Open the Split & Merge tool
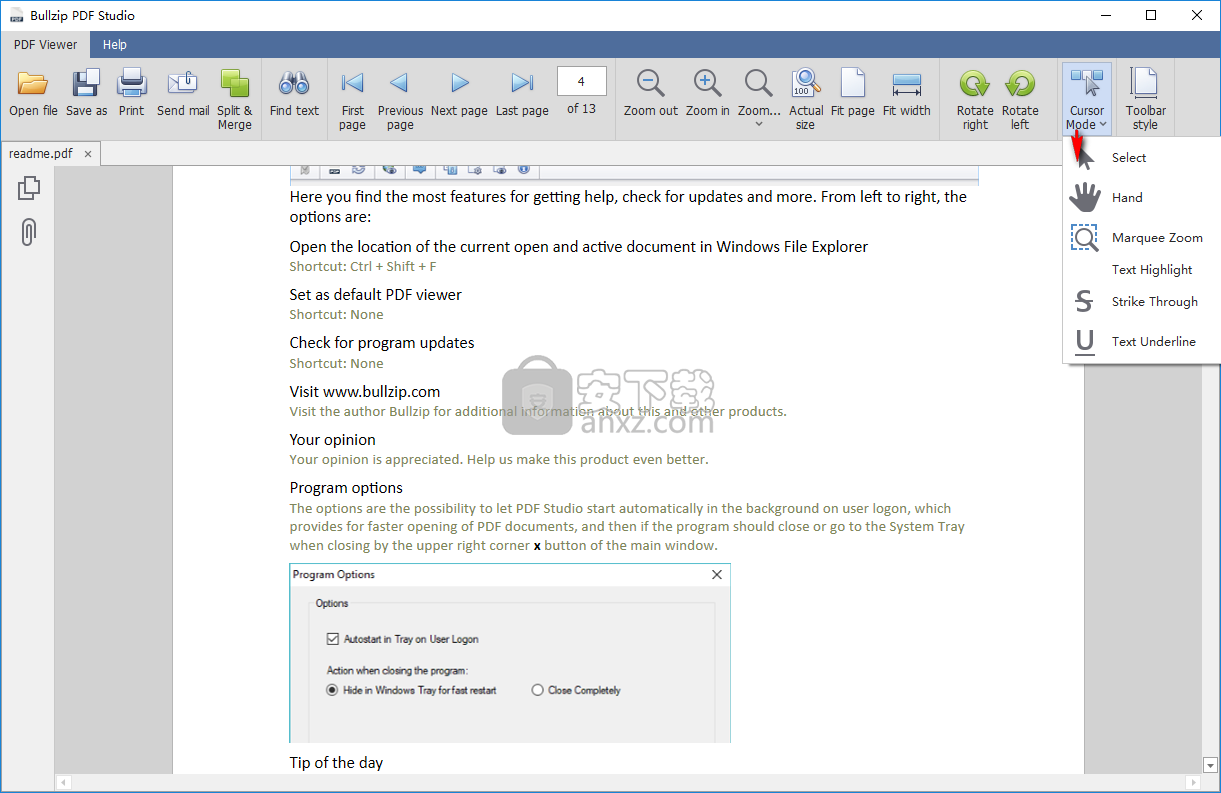The image size is (1221, 793). point(235,99)
